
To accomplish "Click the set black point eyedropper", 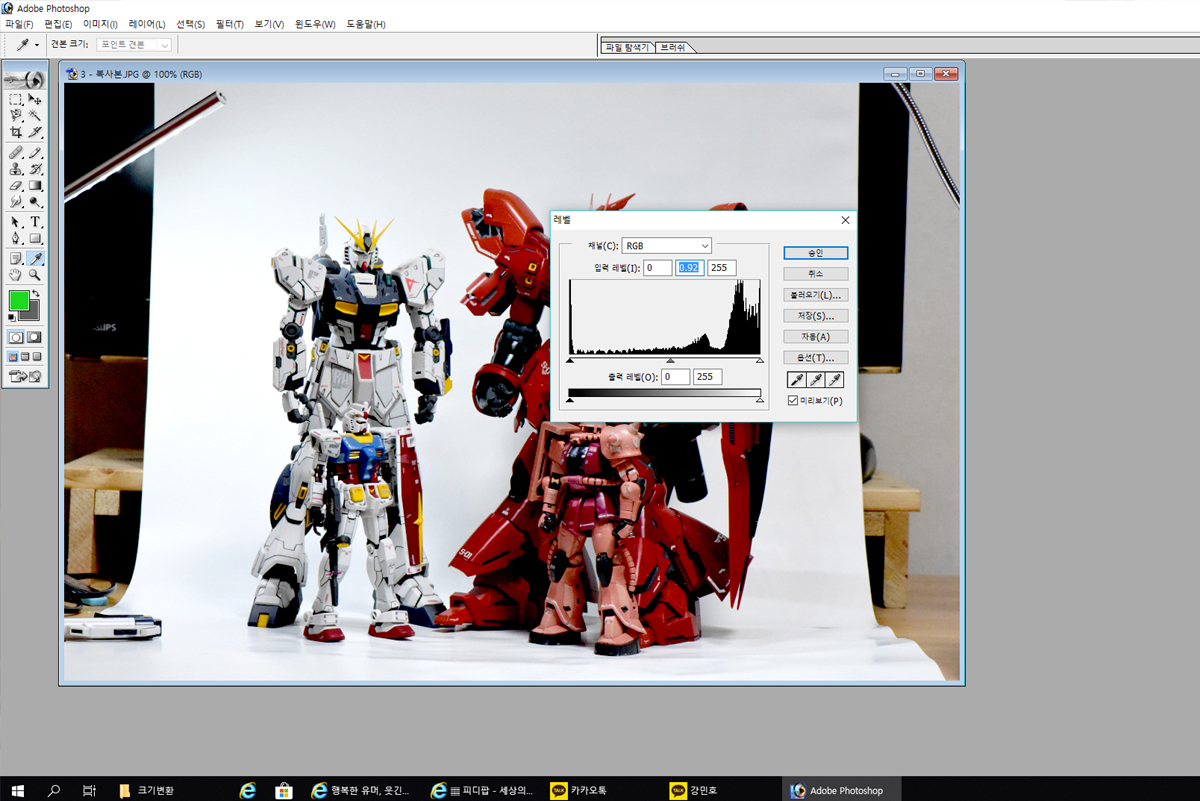I will pyautogui.click(x=797, y=379).
